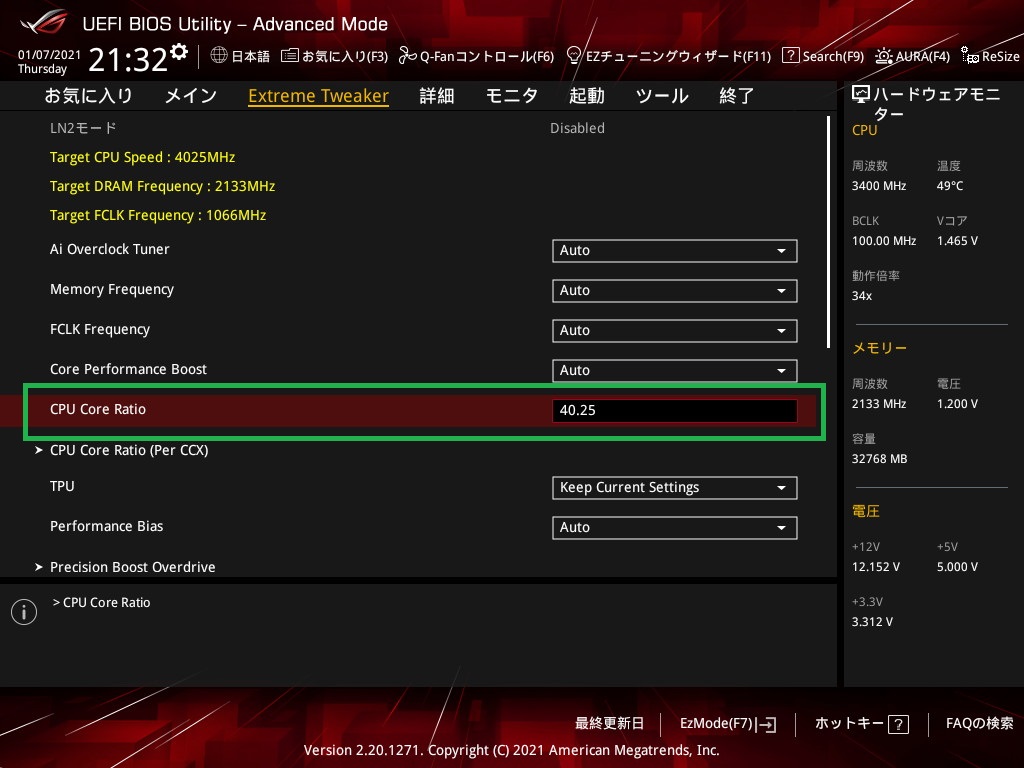Open Q-Fan control fan icon
Viewport: 1024px width, 768px height.
click(408, 56)
